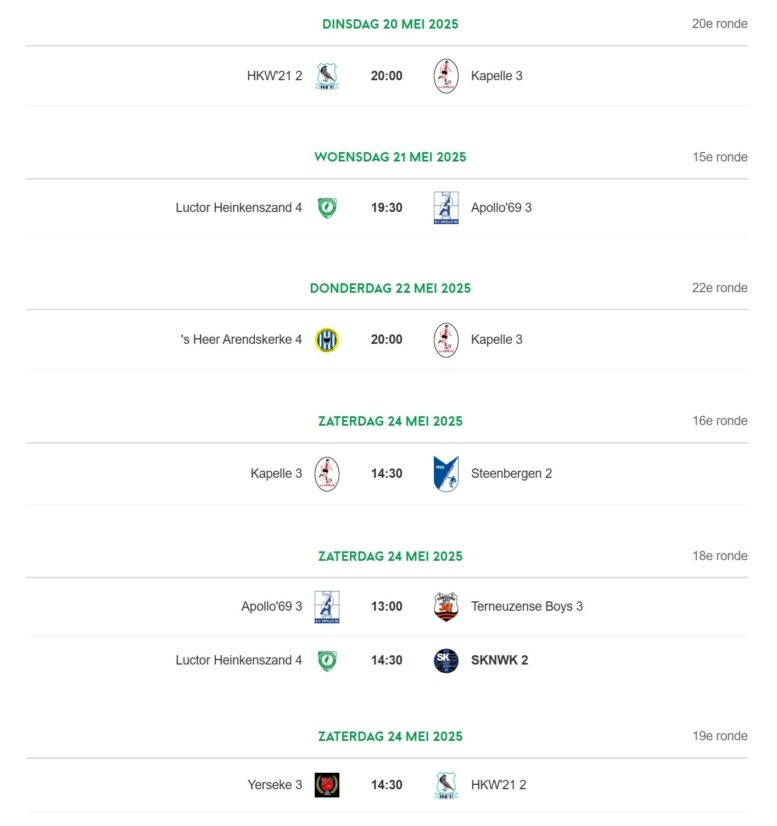The image size is (777, 826).
Task: Click the Terneuzense Boys crest
Action: click(x=446, y=606)
